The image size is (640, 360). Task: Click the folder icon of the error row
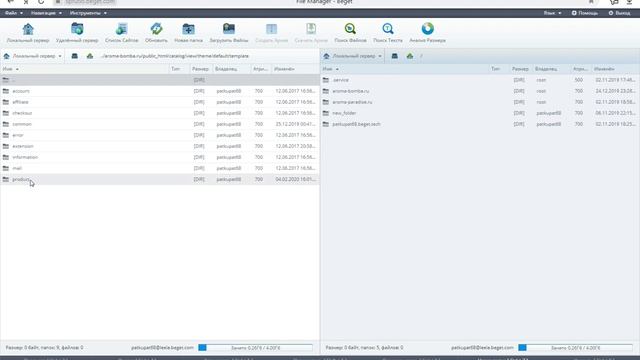[6, 135]
